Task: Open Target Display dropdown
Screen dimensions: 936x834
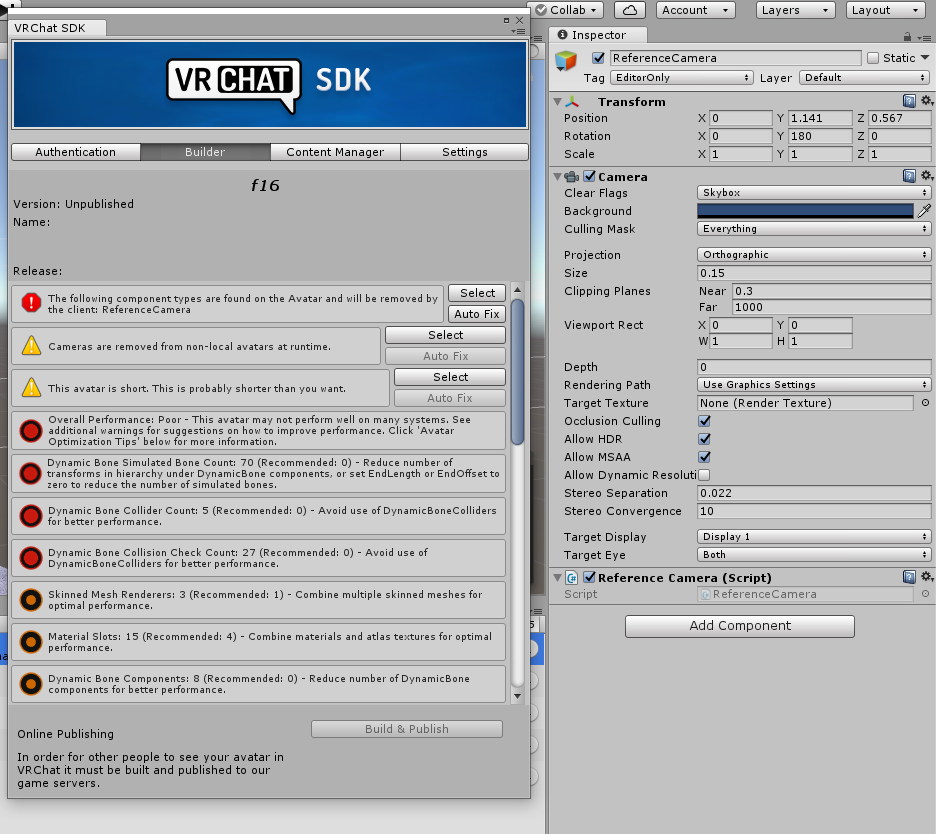Action: click(814, 537)
